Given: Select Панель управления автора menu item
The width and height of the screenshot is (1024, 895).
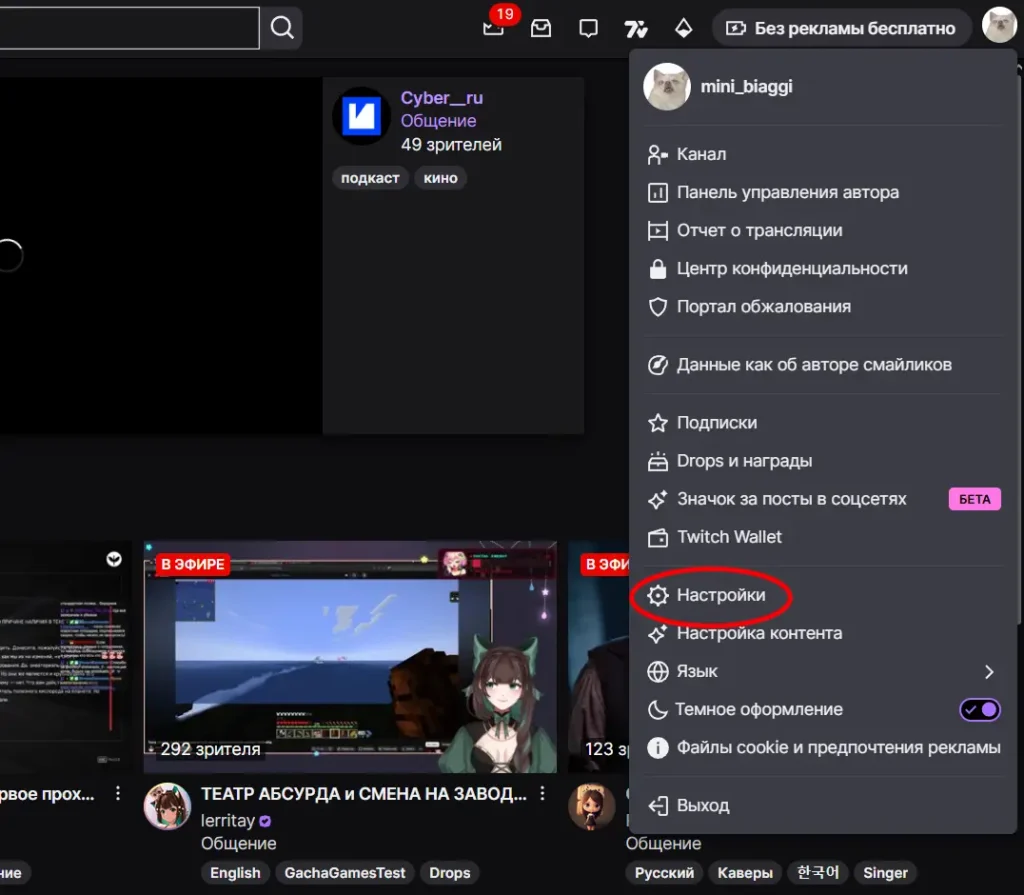Looking at the screenshot, I should [787, 193].
